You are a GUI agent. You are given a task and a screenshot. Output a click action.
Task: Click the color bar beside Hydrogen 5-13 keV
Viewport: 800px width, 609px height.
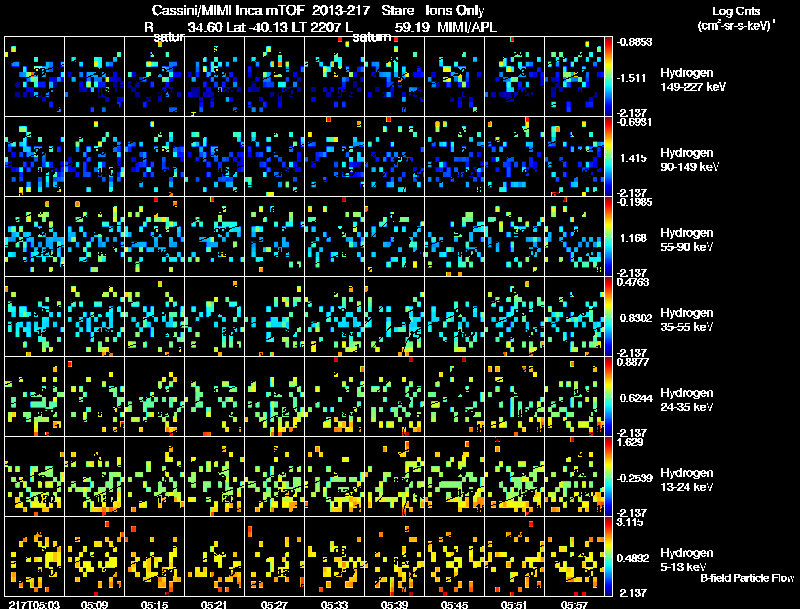coord(608,556)
